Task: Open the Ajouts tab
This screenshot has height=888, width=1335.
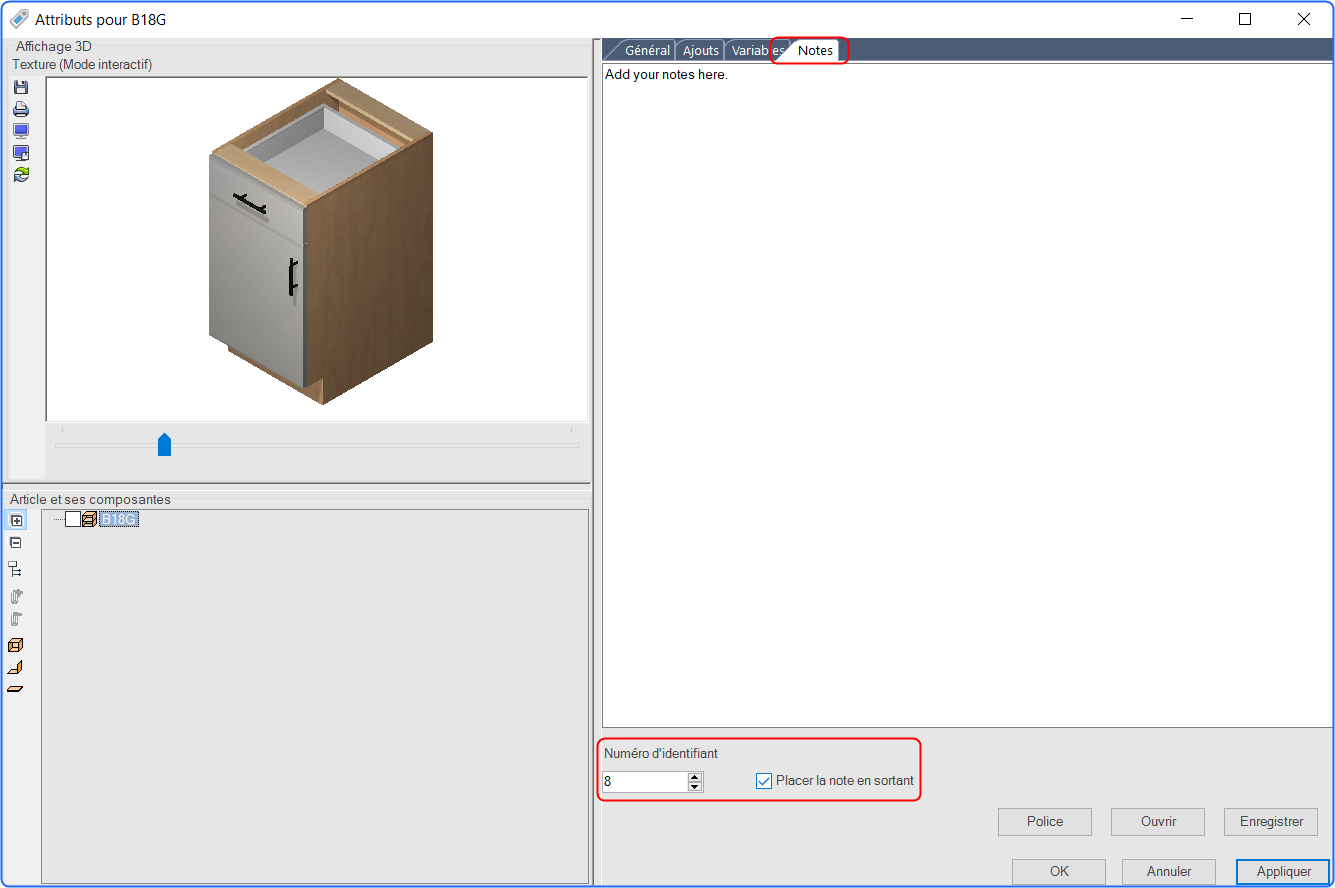Action: (x=701, y=51)
